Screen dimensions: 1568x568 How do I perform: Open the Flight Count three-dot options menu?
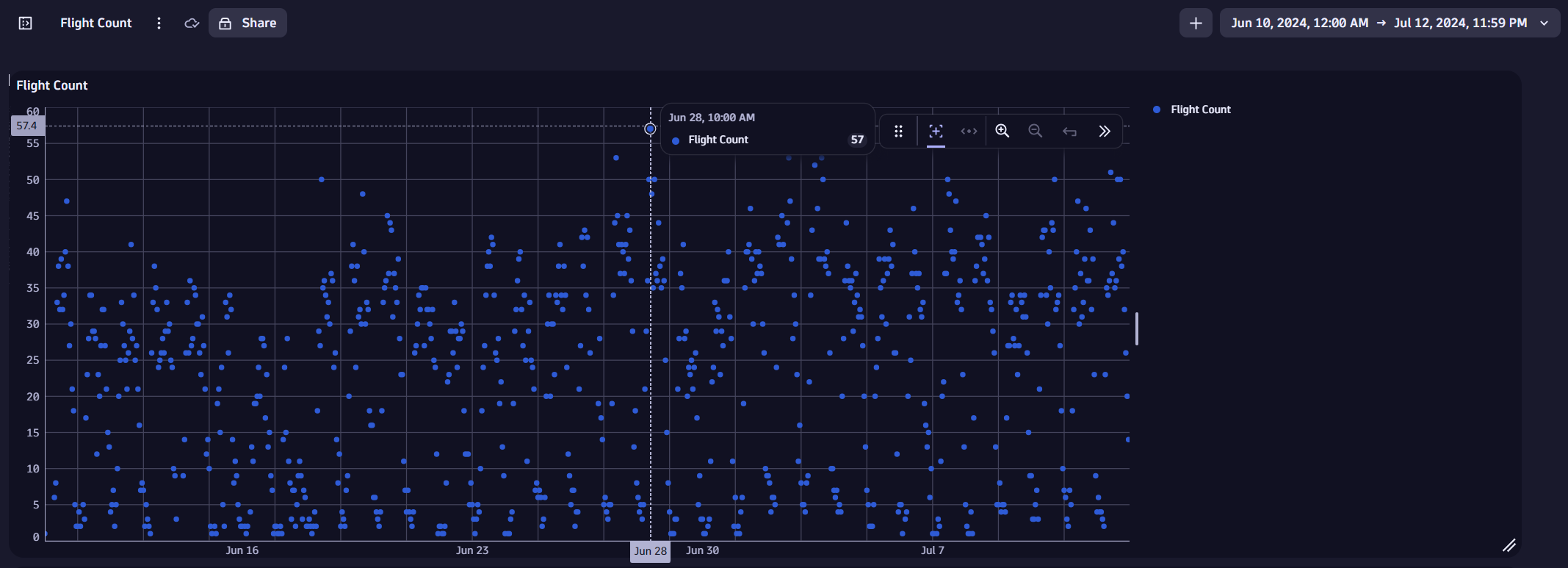(159, 23)
